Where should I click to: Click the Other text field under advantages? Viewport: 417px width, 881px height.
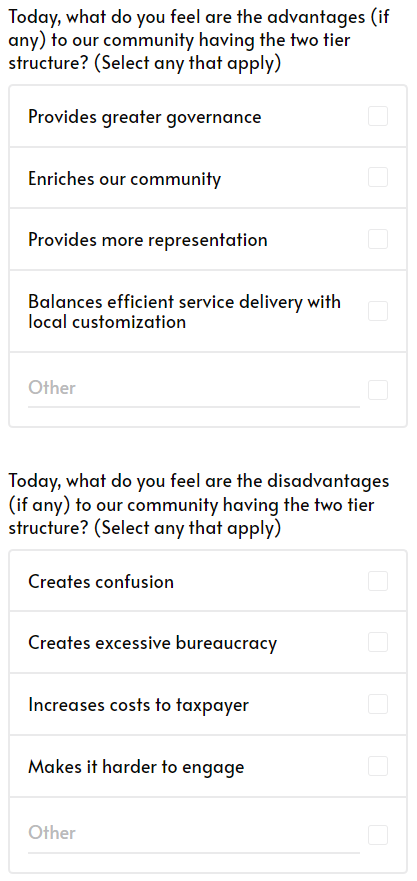tap(194, 389)
